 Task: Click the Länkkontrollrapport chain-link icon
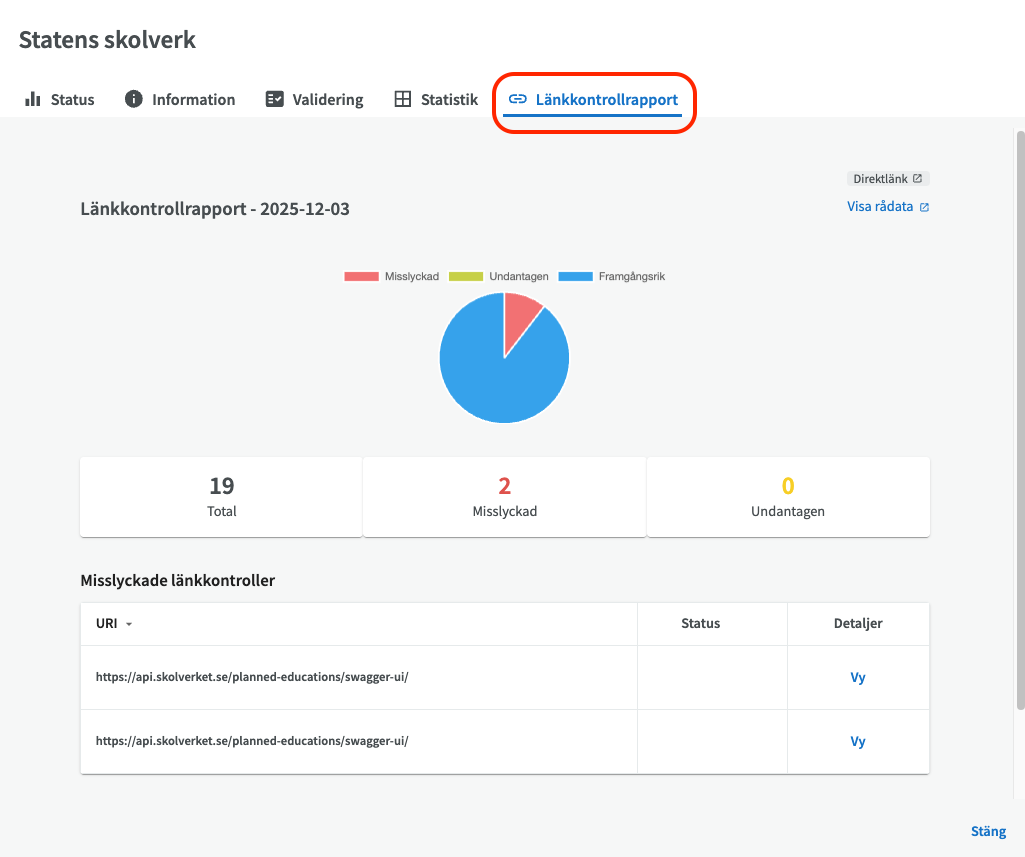tap(518, 99)
